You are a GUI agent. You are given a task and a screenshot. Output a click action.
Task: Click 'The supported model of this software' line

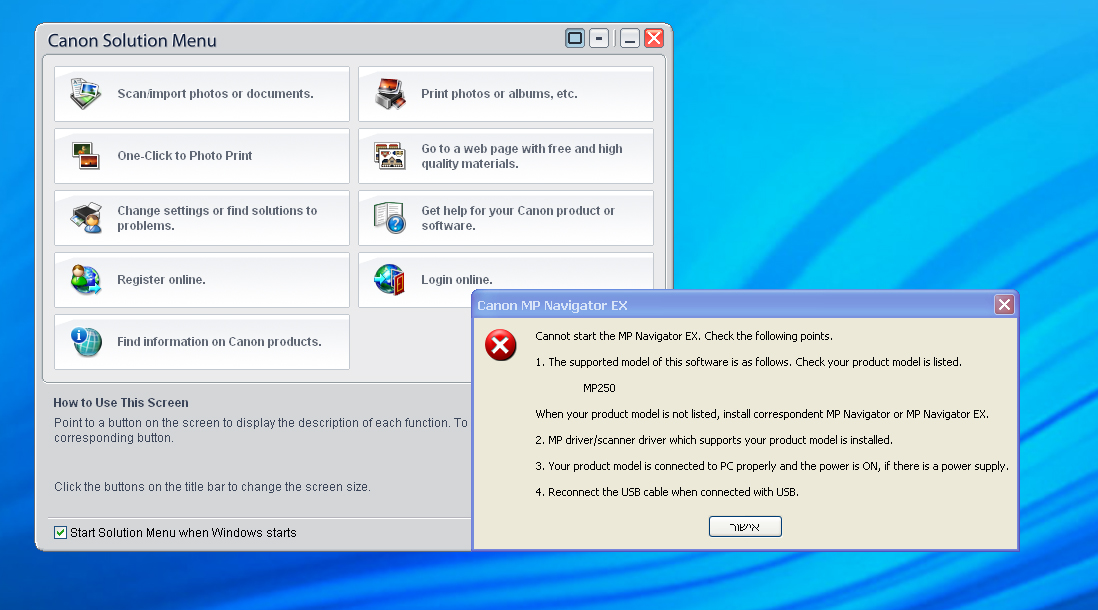(749, 362)
